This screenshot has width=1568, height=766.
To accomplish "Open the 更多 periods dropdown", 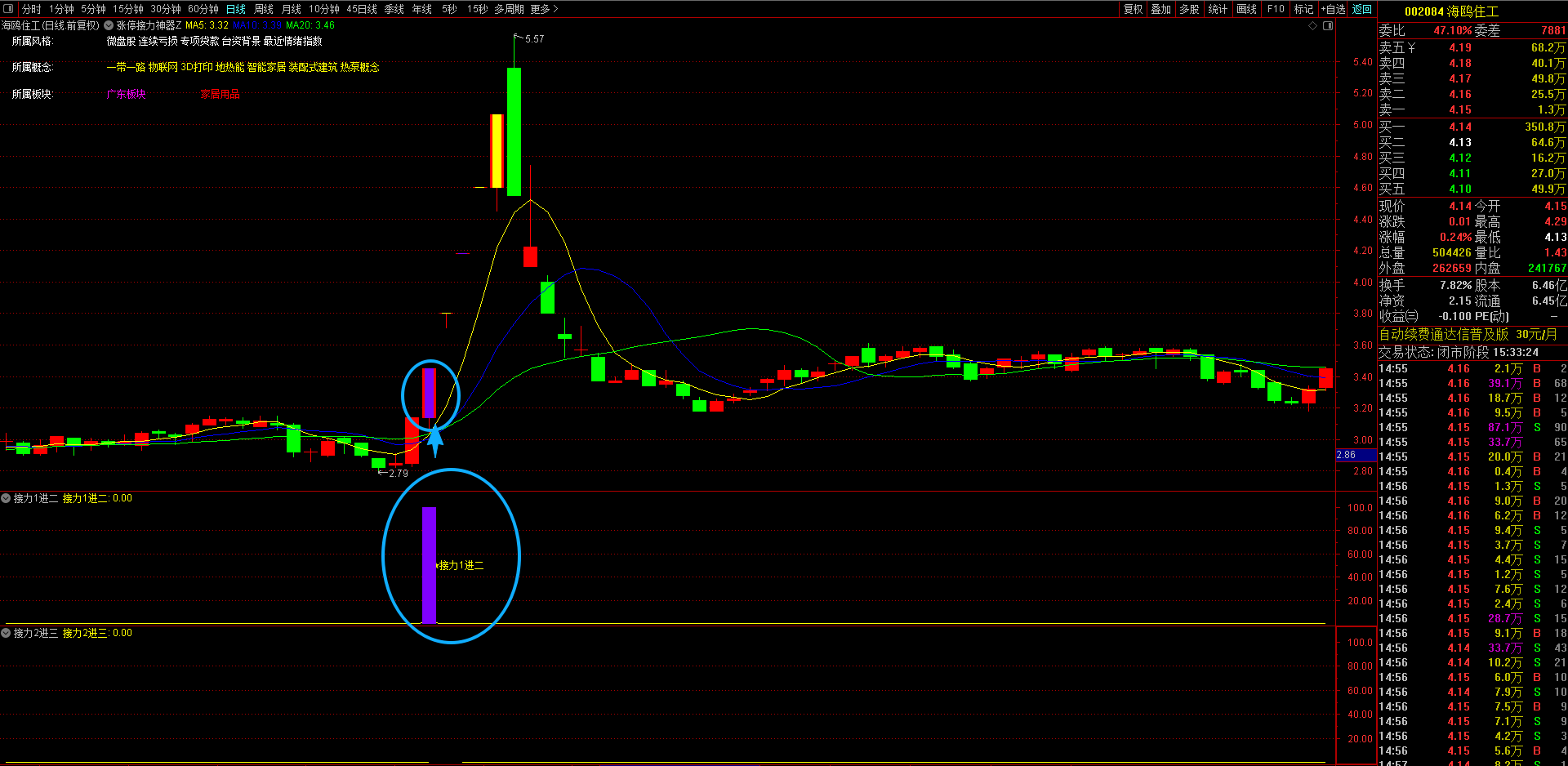I will [544, 9].
